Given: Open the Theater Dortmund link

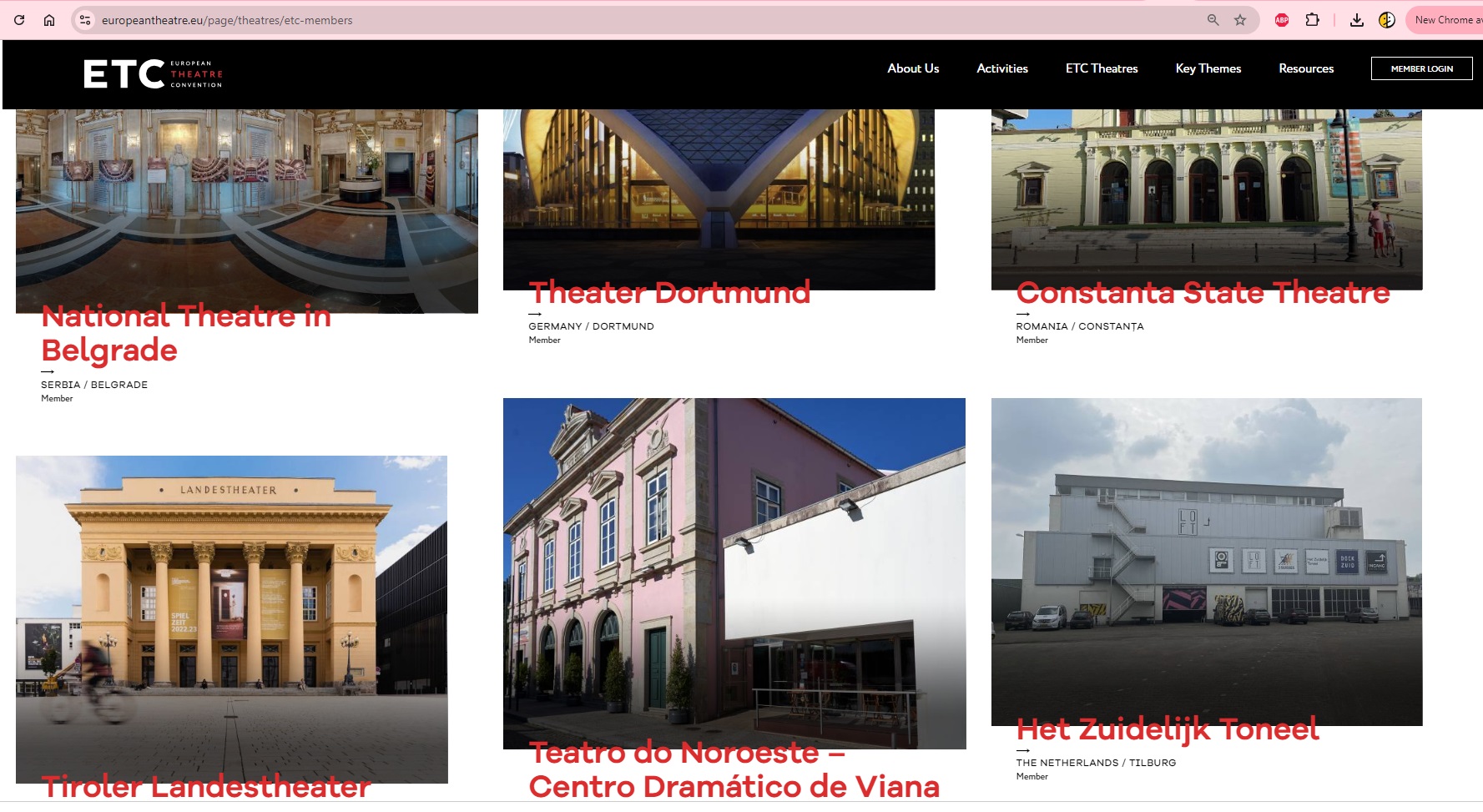Looking at the screenshot, I should pyautogui.click(x=669, y=293).
